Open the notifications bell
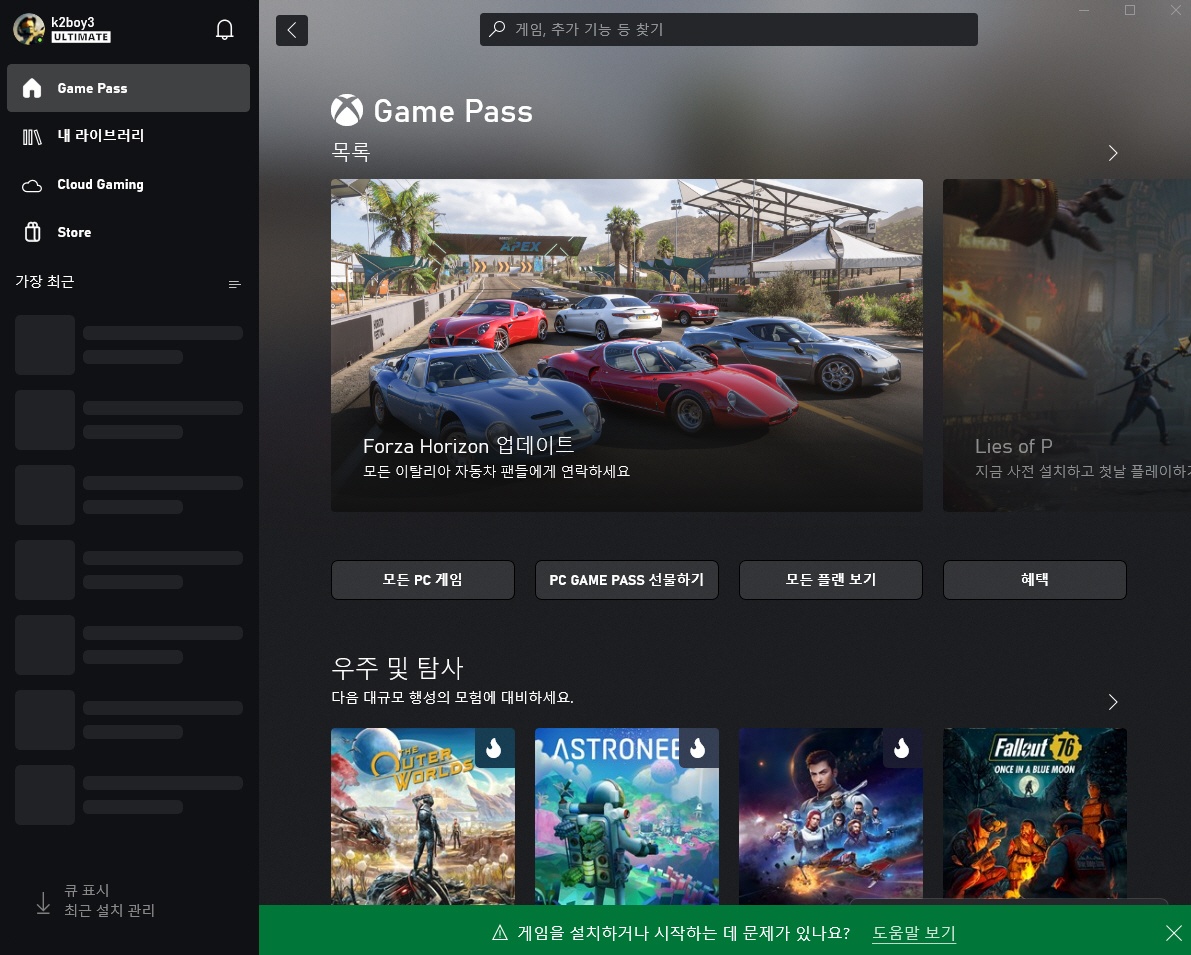 click(x=224, y=30)
